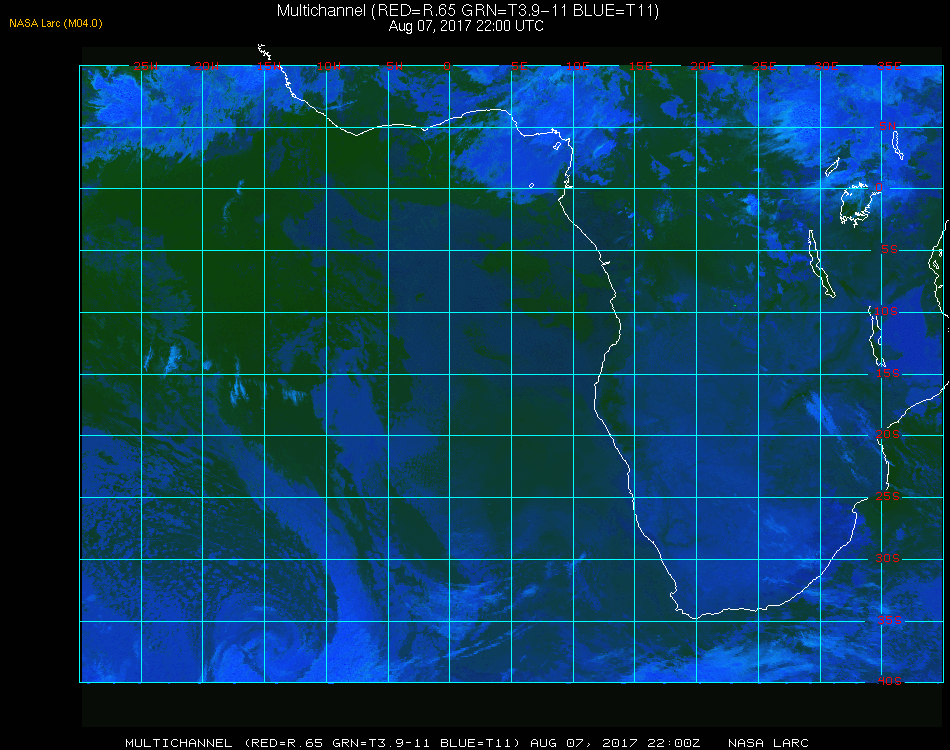Click the 0 longitude label between 5W and 5E
Viewport: 950px width, 750px height.
point(447,66)
